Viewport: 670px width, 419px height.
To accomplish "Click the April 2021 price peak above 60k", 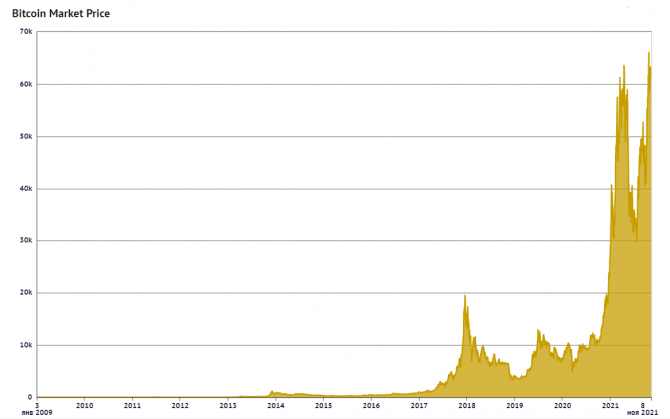I will 624,66.
